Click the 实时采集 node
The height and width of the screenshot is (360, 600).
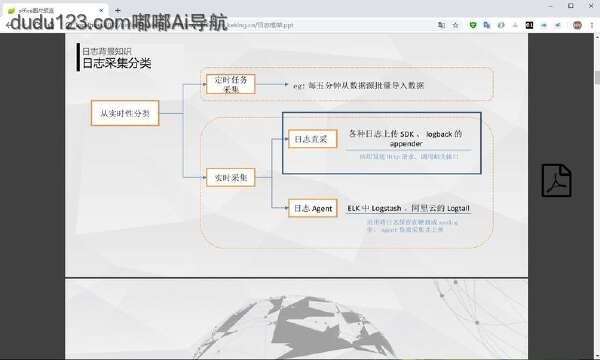[x=231, y=178]
